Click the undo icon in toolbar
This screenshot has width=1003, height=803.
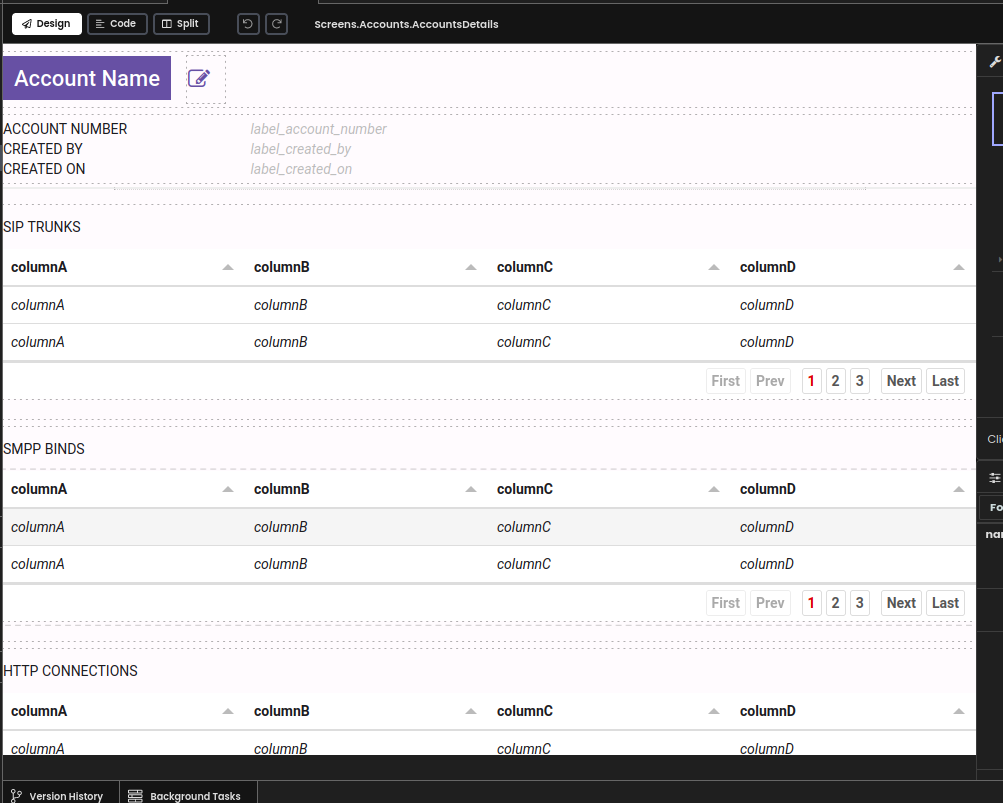click(x=248, y=24)
